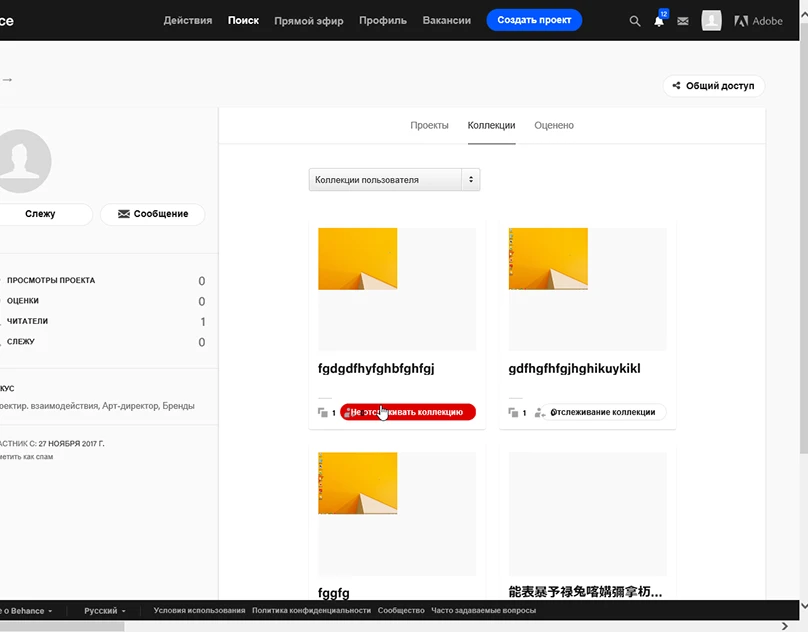Open messages envelope icon in header
Viewport: 808px width, 632px height.
click(x=683, y=21)
